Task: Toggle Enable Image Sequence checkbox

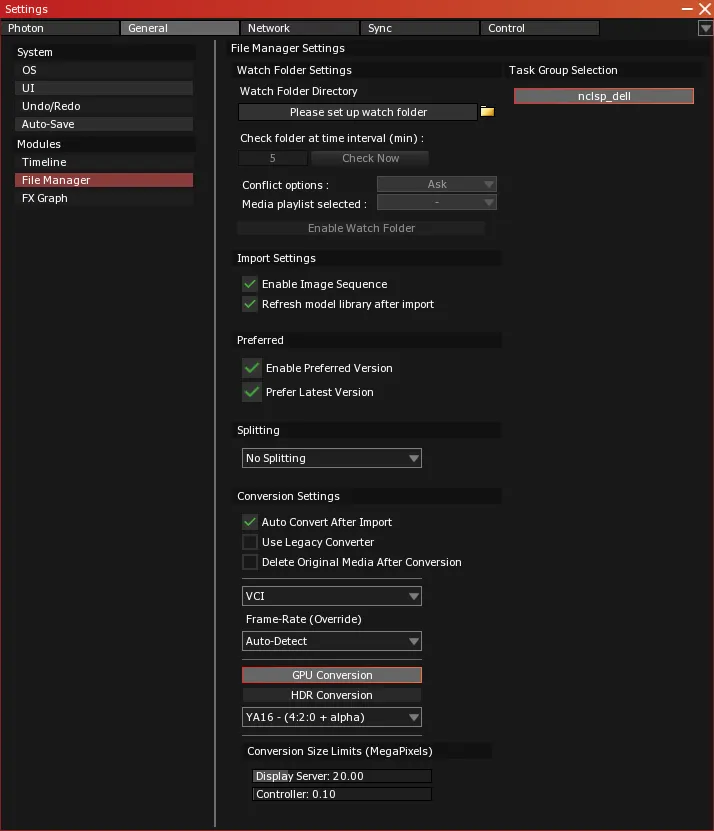Action: coord(250,284)
